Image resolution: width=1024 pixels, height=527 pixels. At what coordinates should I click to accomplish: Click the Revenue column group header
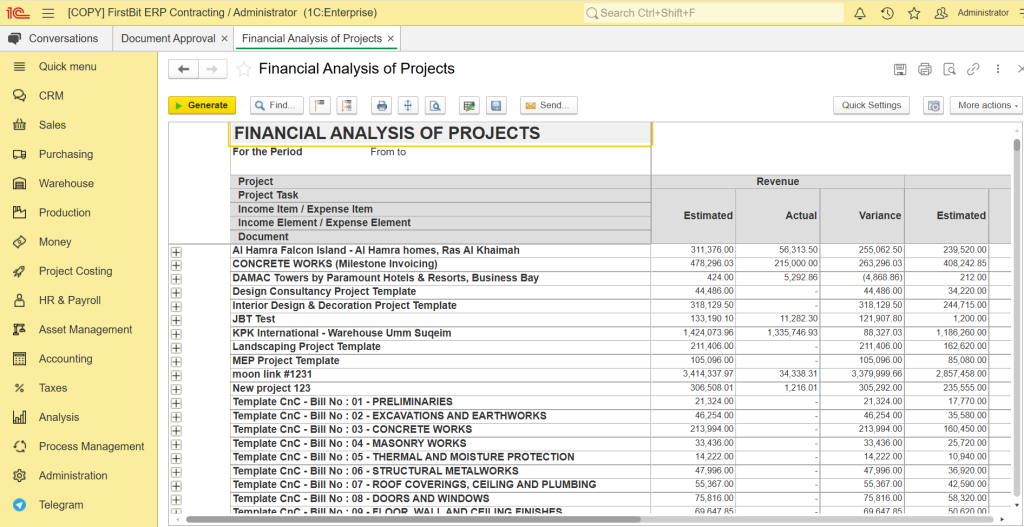pyautogui.click(x=778, y=182)
